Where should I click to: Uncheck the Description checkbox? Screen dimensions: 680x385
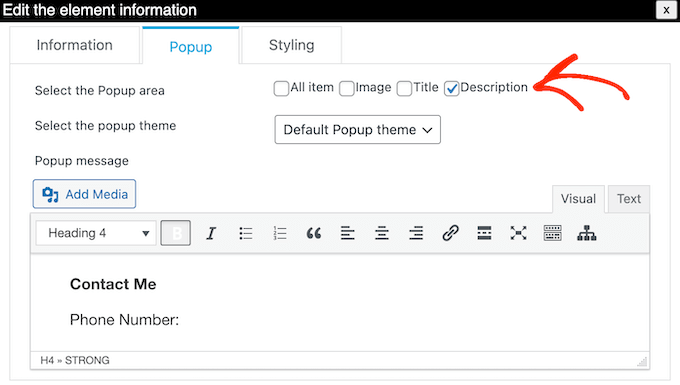[x=451, y=88]
